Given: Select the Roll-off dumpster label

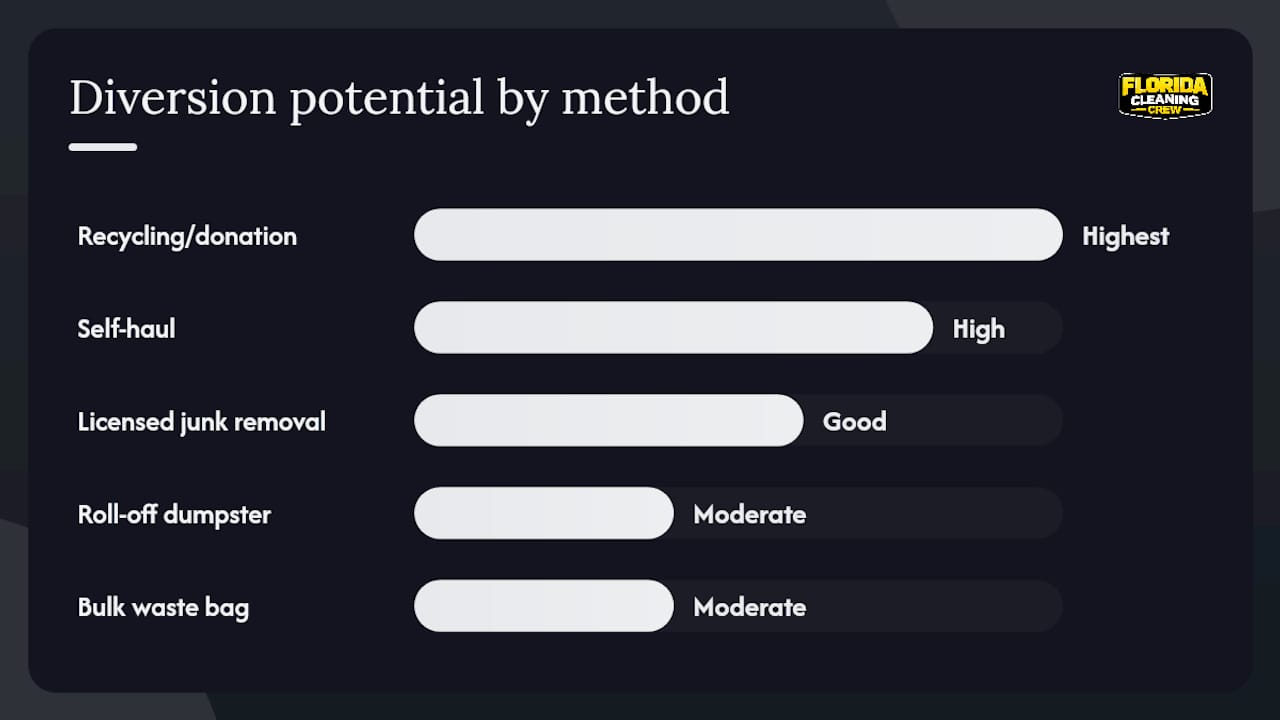Looking at the screenshot, I should coord(174,514).
